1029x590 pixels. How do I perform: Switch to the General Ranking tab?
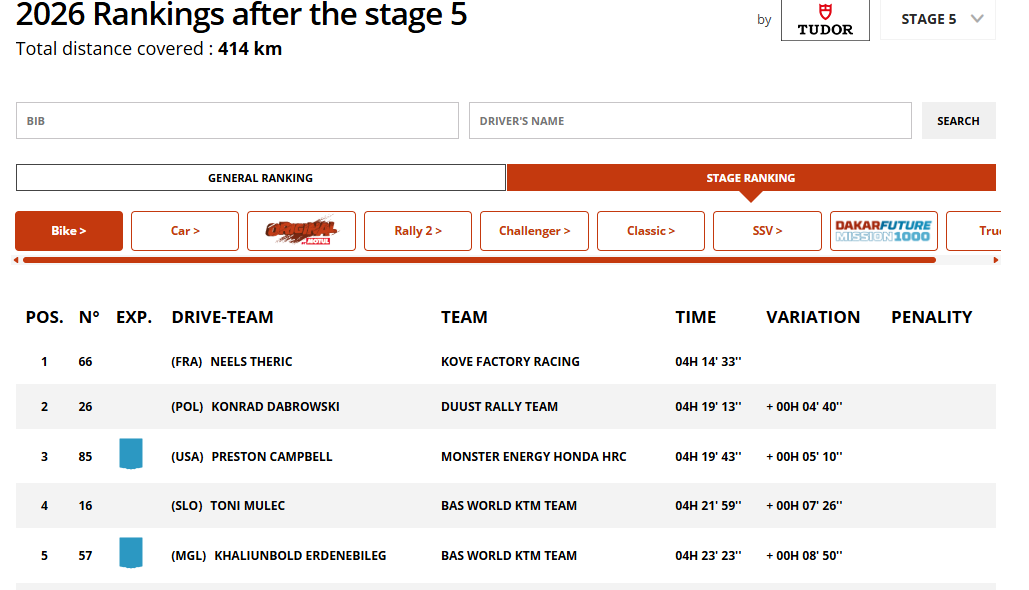[x=261, y=178]
